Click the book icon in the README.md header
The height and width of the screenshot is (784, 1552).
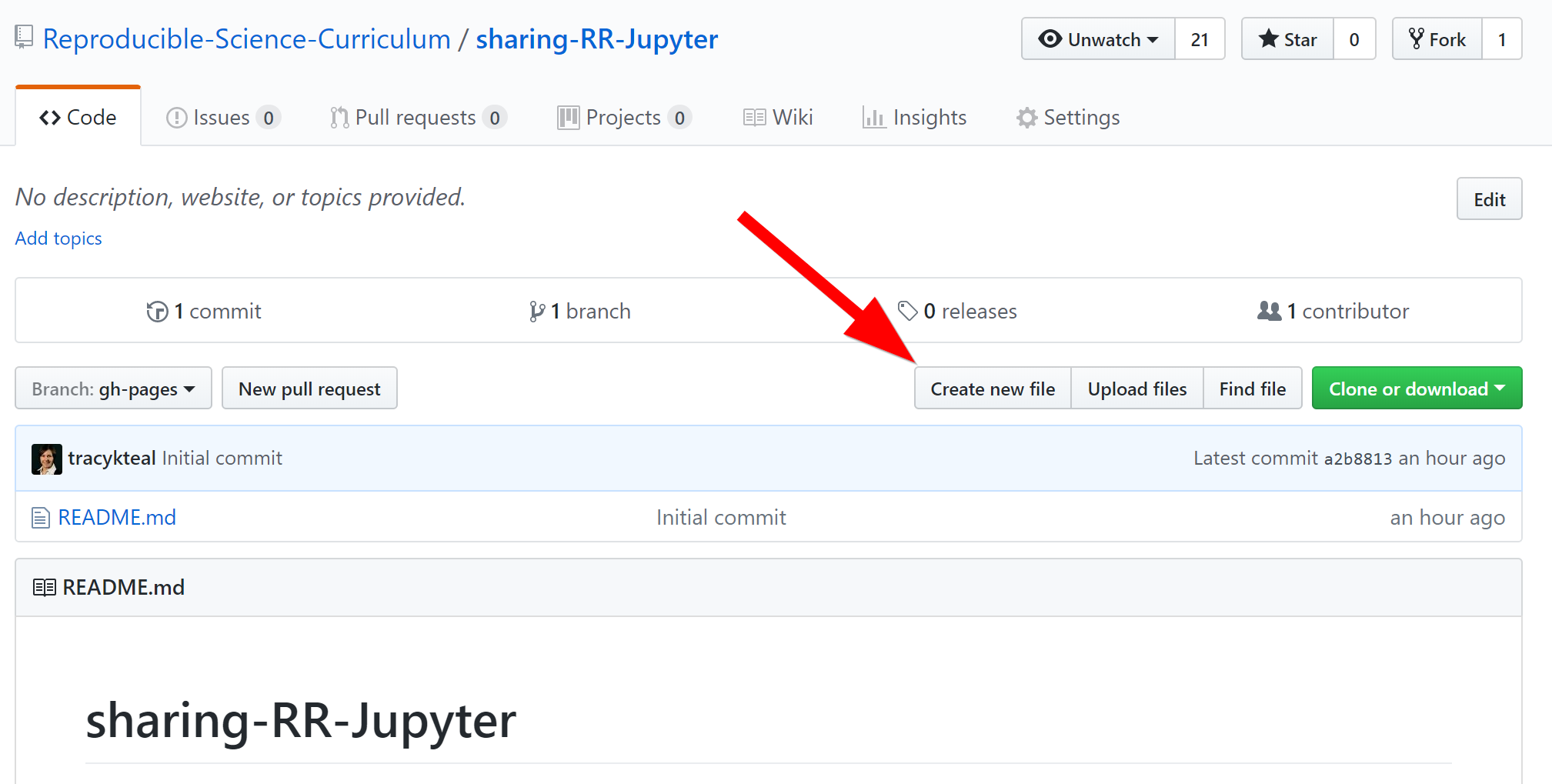[45, 588]
